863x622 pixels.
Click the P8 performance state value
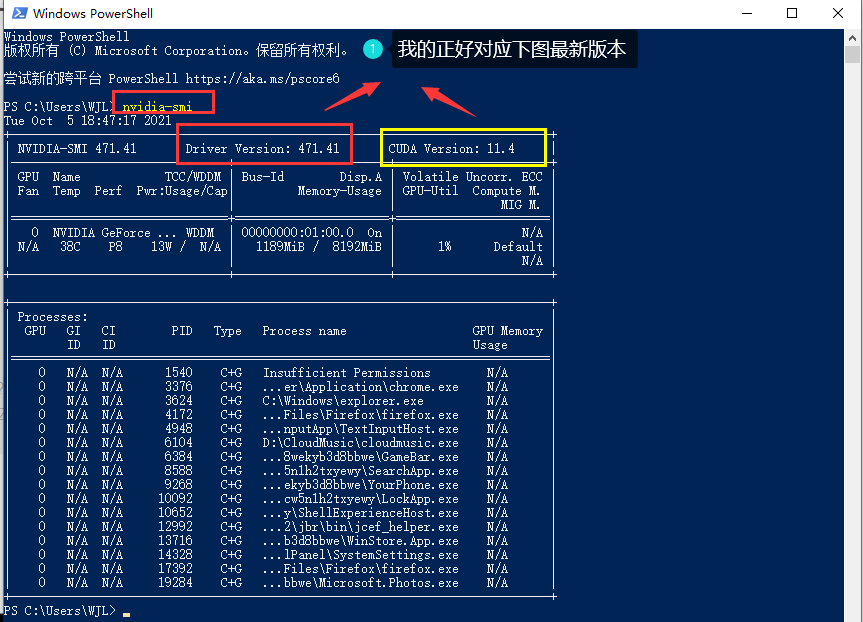click(115, 247)
